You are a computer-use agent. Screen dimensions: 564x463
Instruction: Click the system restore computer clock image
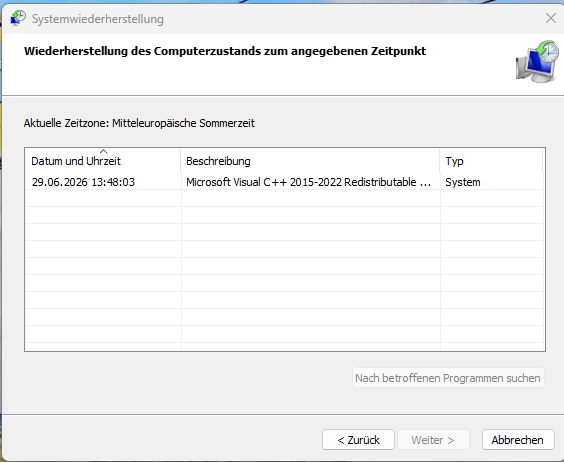tap(537, 62)
